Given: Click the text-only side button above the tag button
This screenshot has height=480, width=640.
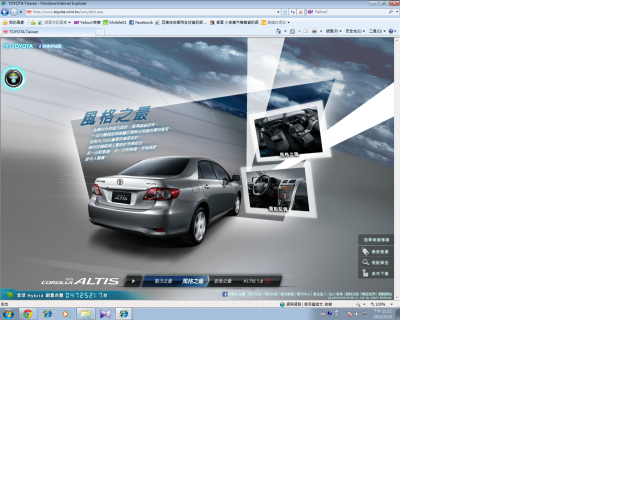Looking at the screenshot, I should tap(376, 240).
